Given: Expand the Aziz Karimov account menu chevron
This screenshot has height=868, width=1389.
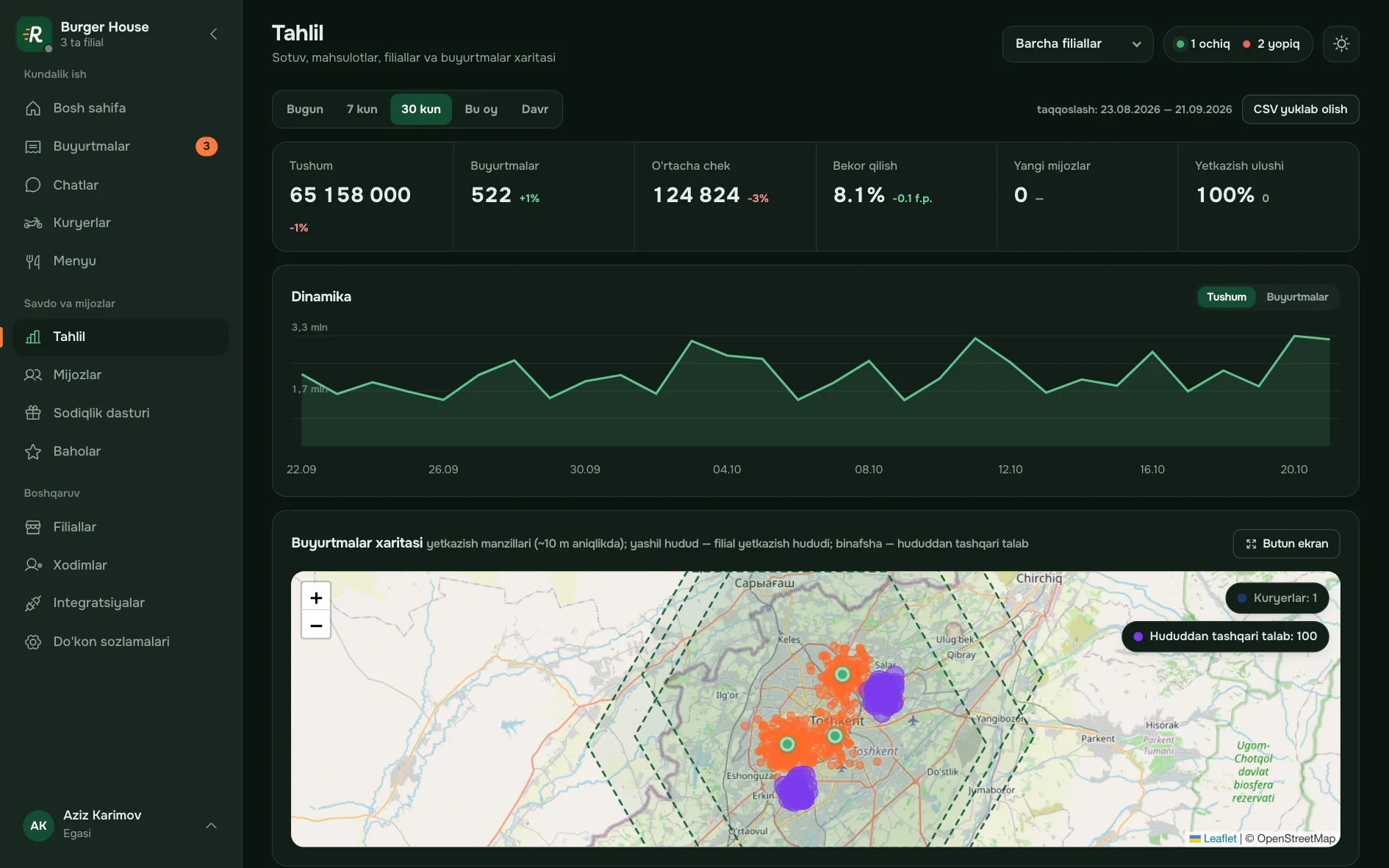Looking at the screenshot, I should pyautogui.click(x=212, y=825).
